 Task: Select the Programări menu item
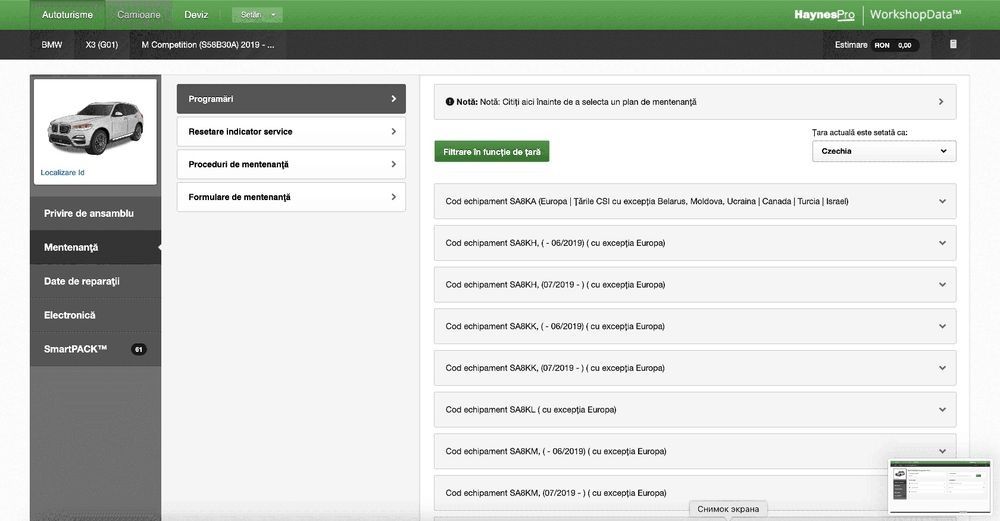point(291,99)
